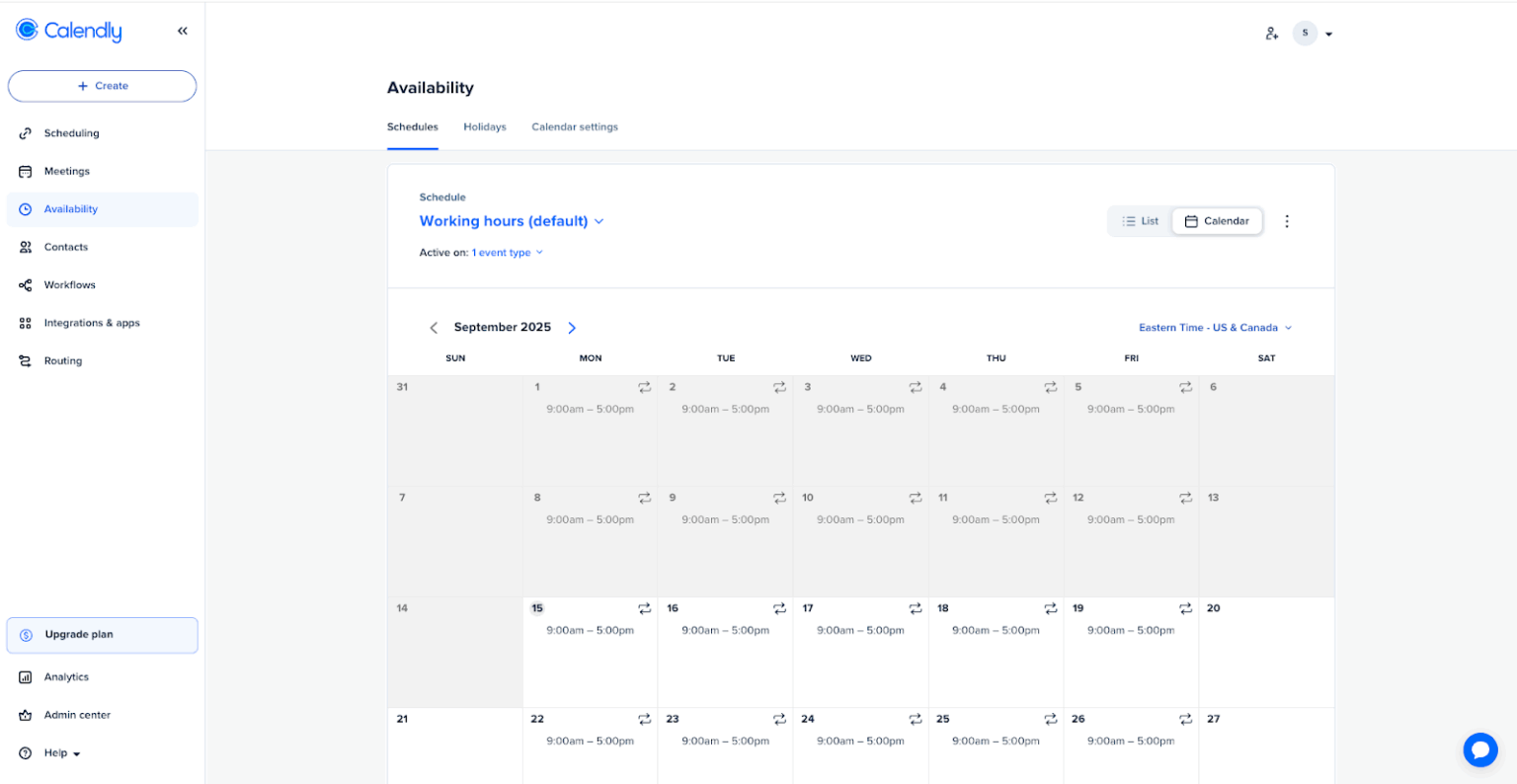Viewport: 1517px width, 784px height.
Task: Click the September 2025 month label
Action: (503, 328)
